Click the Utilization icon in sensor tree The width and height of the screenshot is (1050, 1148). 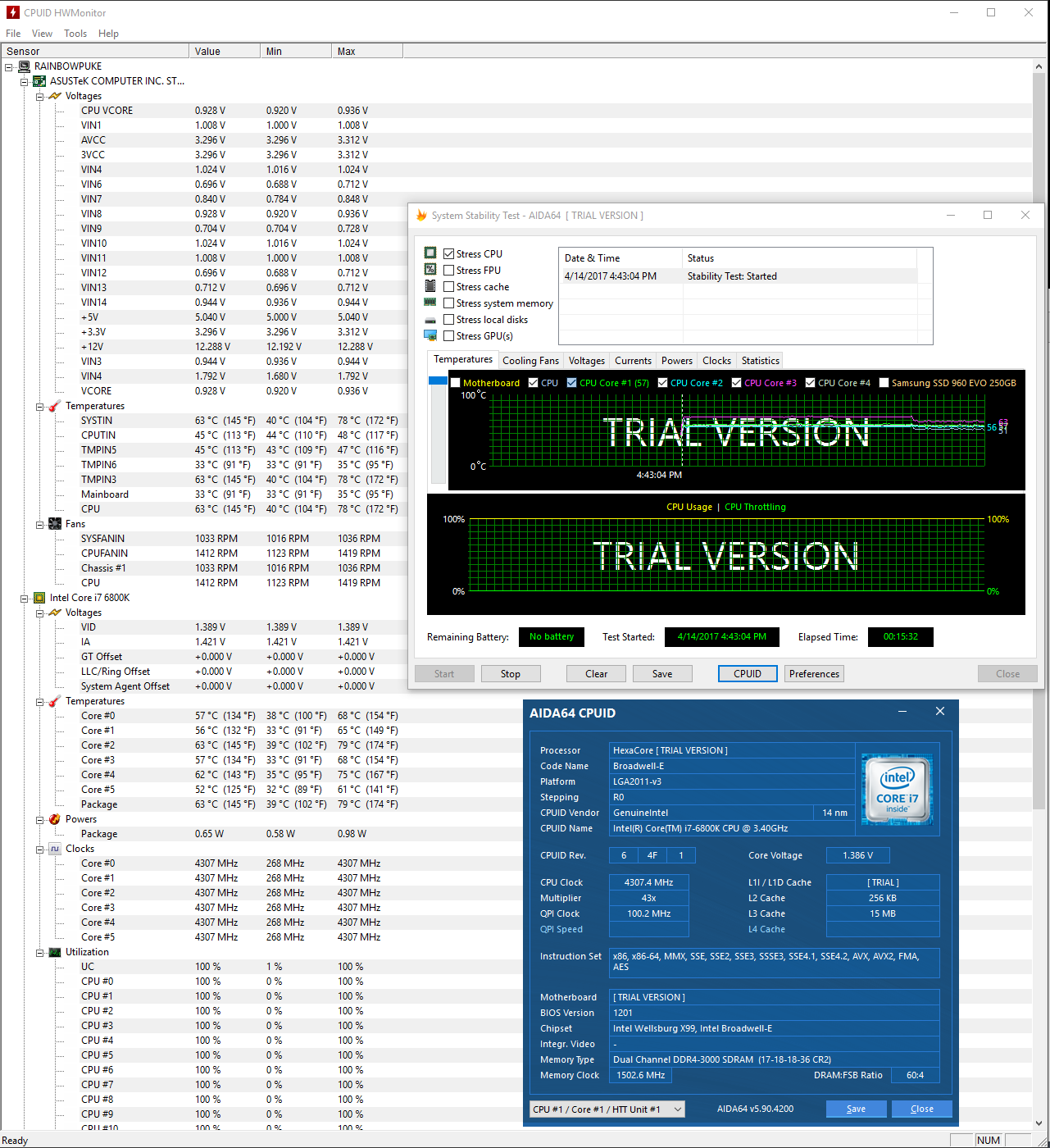coord(55,952)
